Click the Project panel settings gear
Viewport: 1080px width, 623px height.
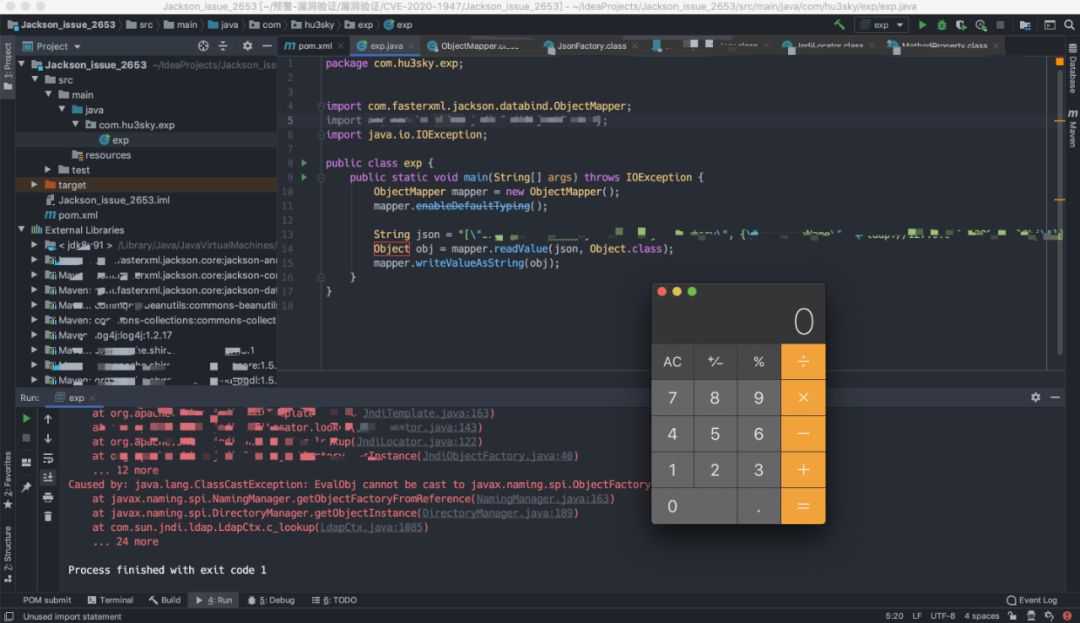pos(249,46)
